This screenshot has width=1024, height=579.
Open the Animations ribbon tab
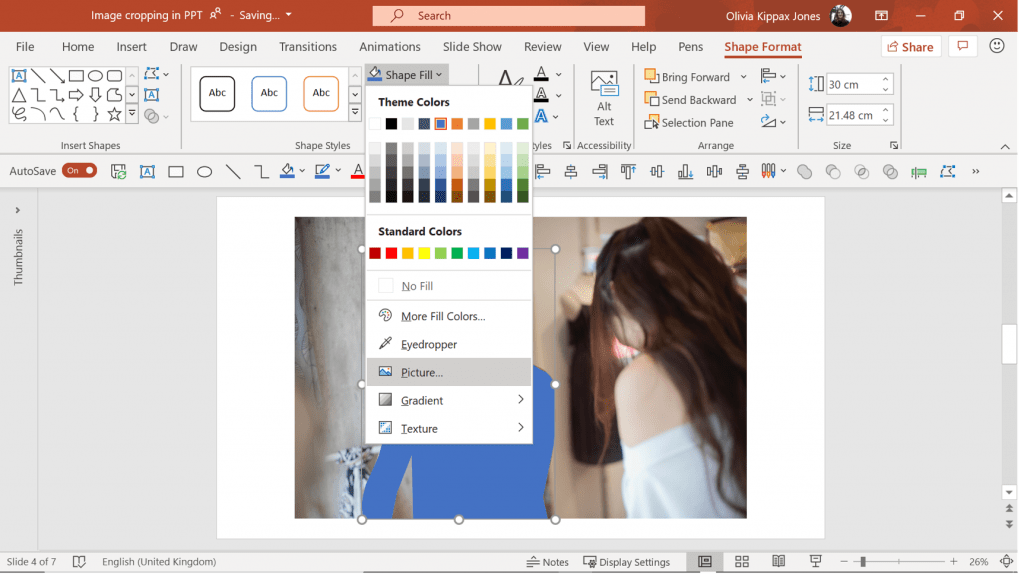click(389, 47)
